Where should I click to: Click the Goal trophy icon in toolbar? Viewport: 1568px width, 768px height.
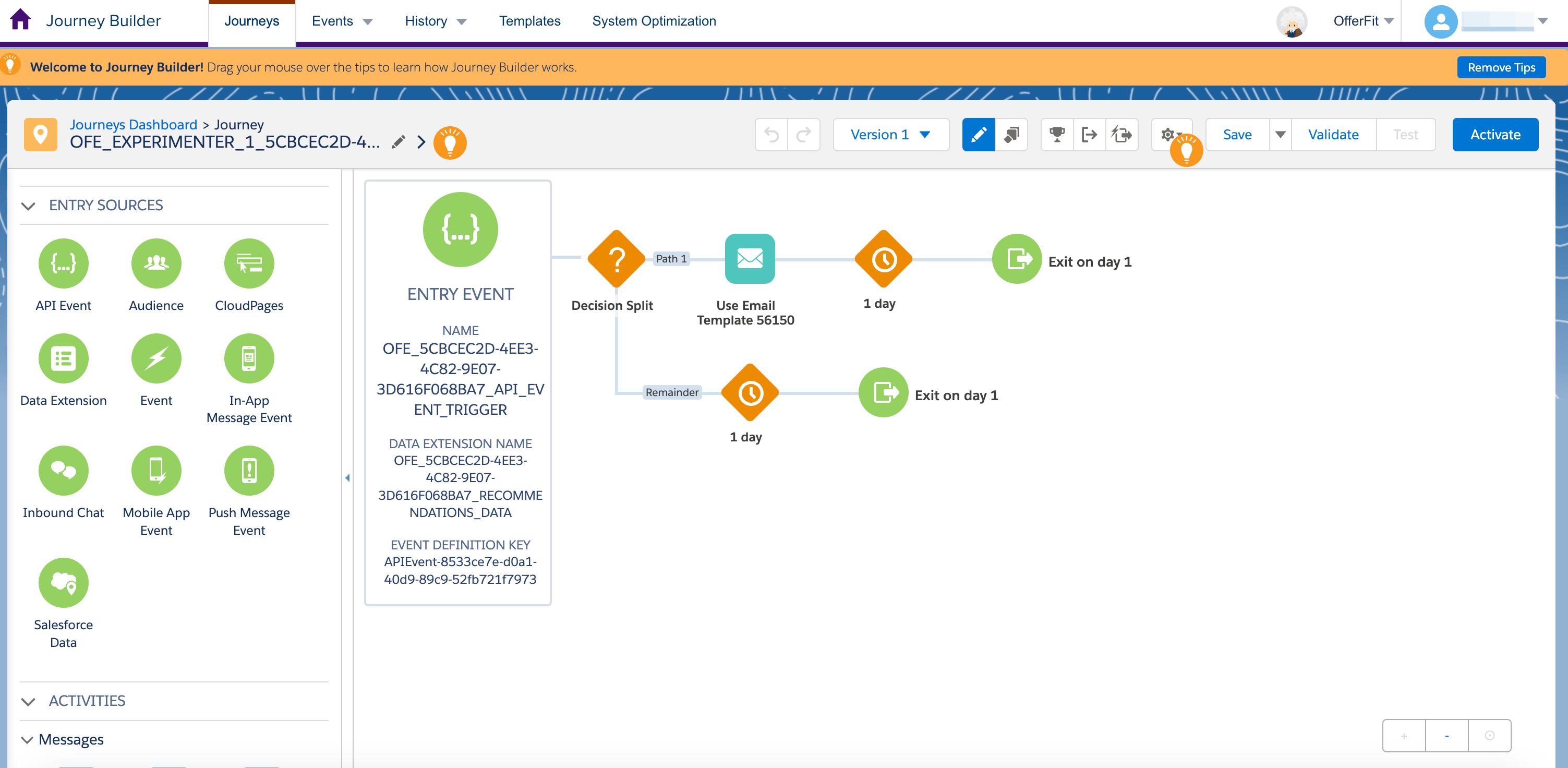pyautogui.click(x=1057, y=135)
